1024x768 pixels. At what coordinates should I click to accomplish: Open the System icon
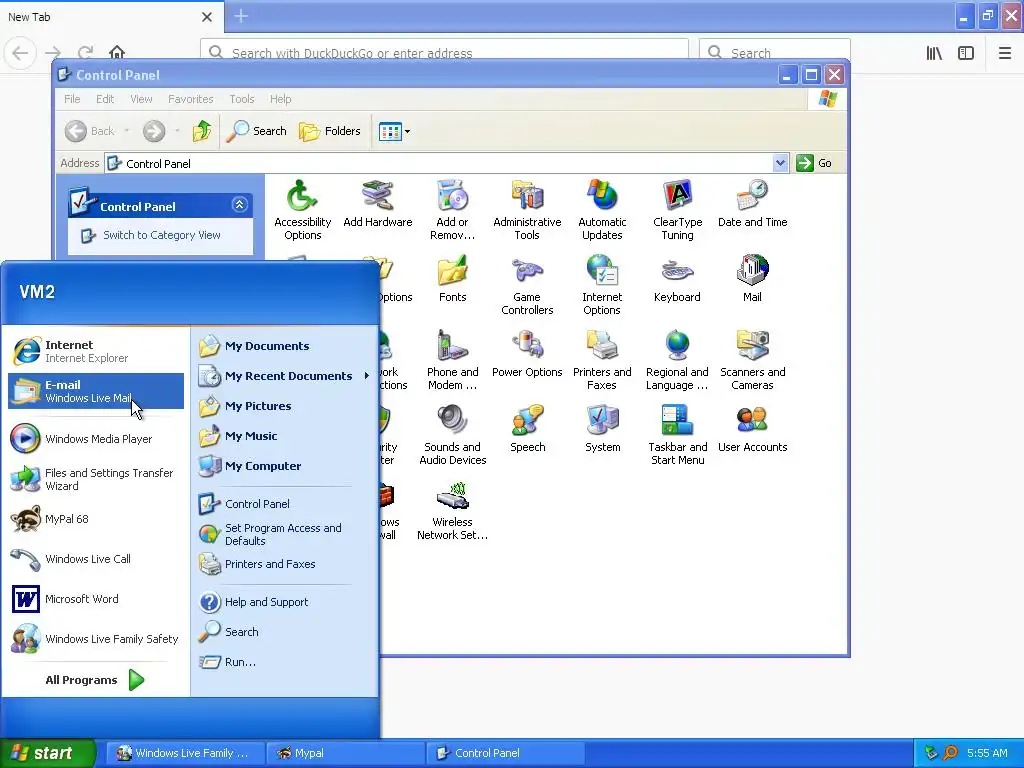point(602,428)
